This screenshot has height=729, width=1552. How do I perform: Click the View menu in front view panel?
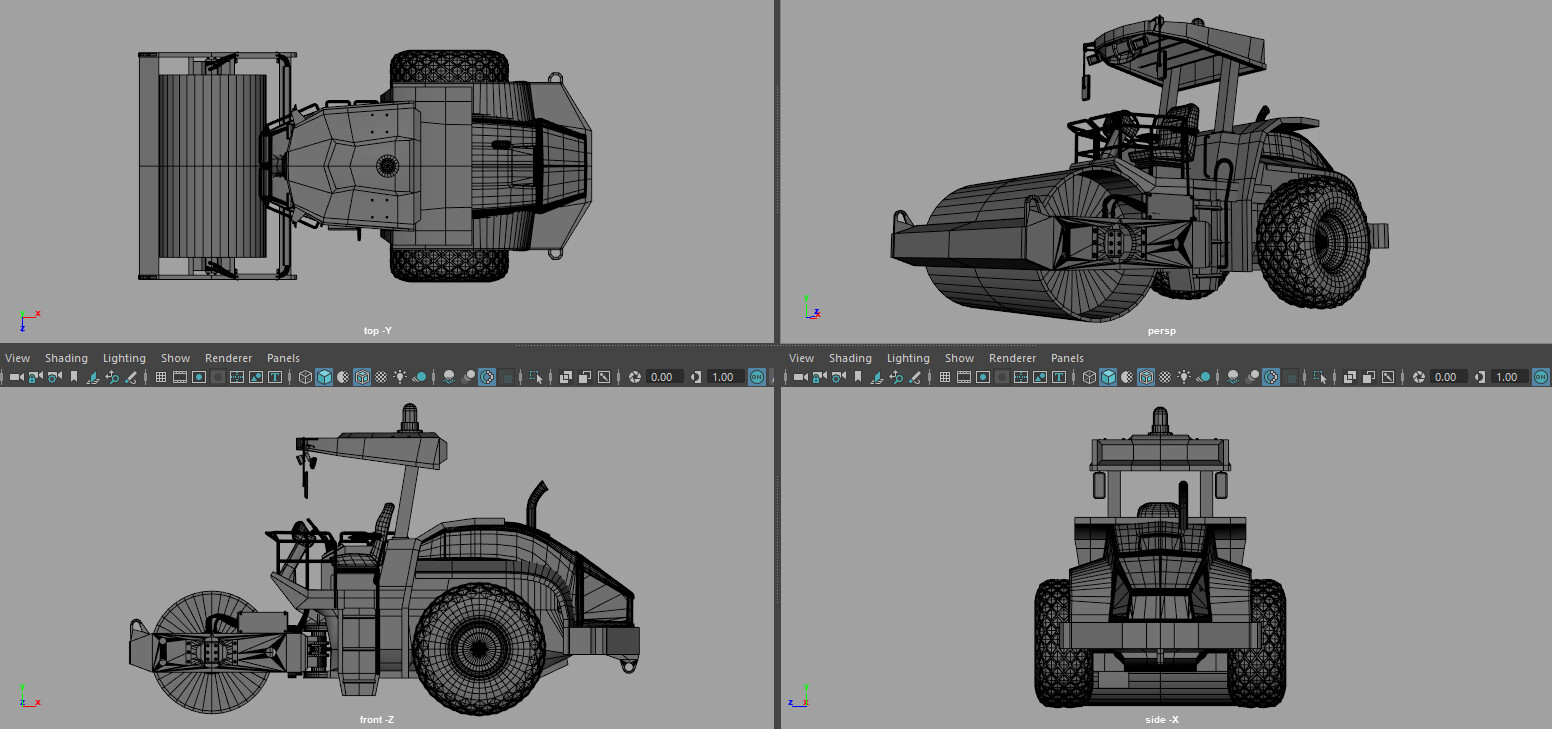(x=17, y=358)
